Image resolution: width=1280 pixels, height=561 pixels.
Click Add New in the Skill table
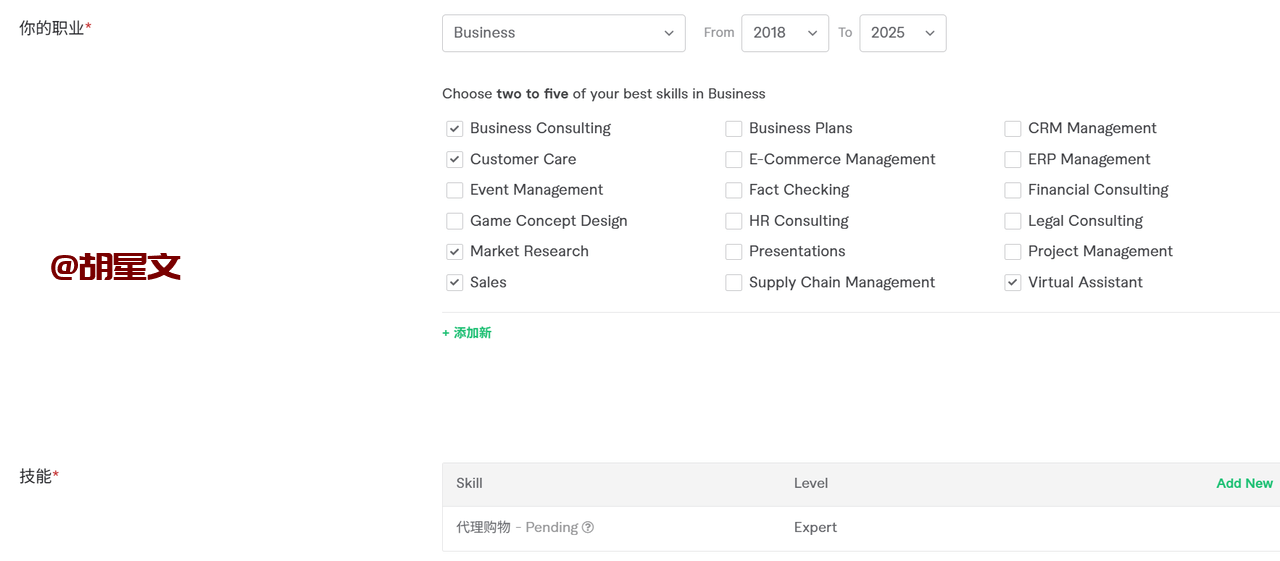1244,484
